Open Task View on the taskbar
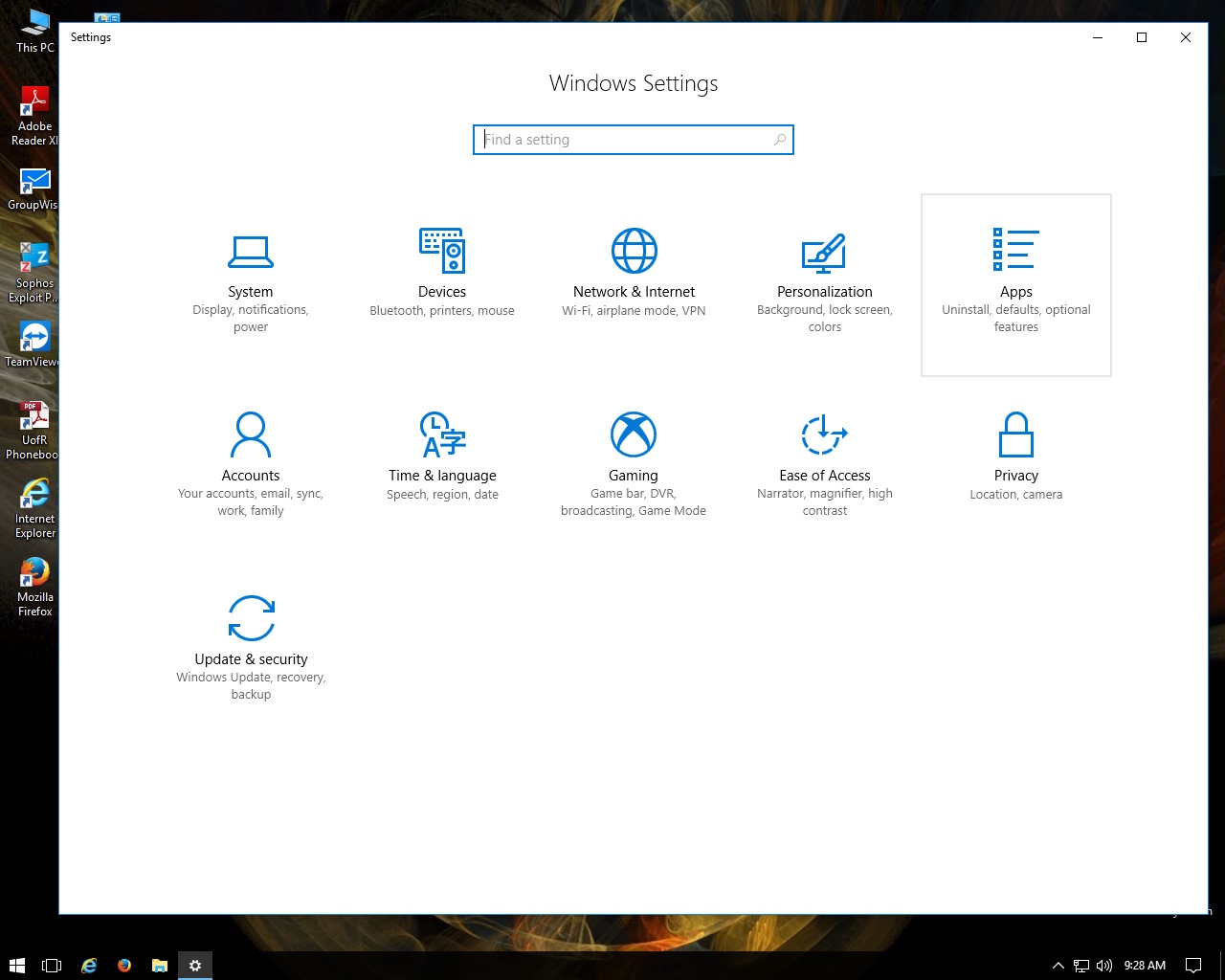This screenshot has height=980, width=1225. coord(52,966)
